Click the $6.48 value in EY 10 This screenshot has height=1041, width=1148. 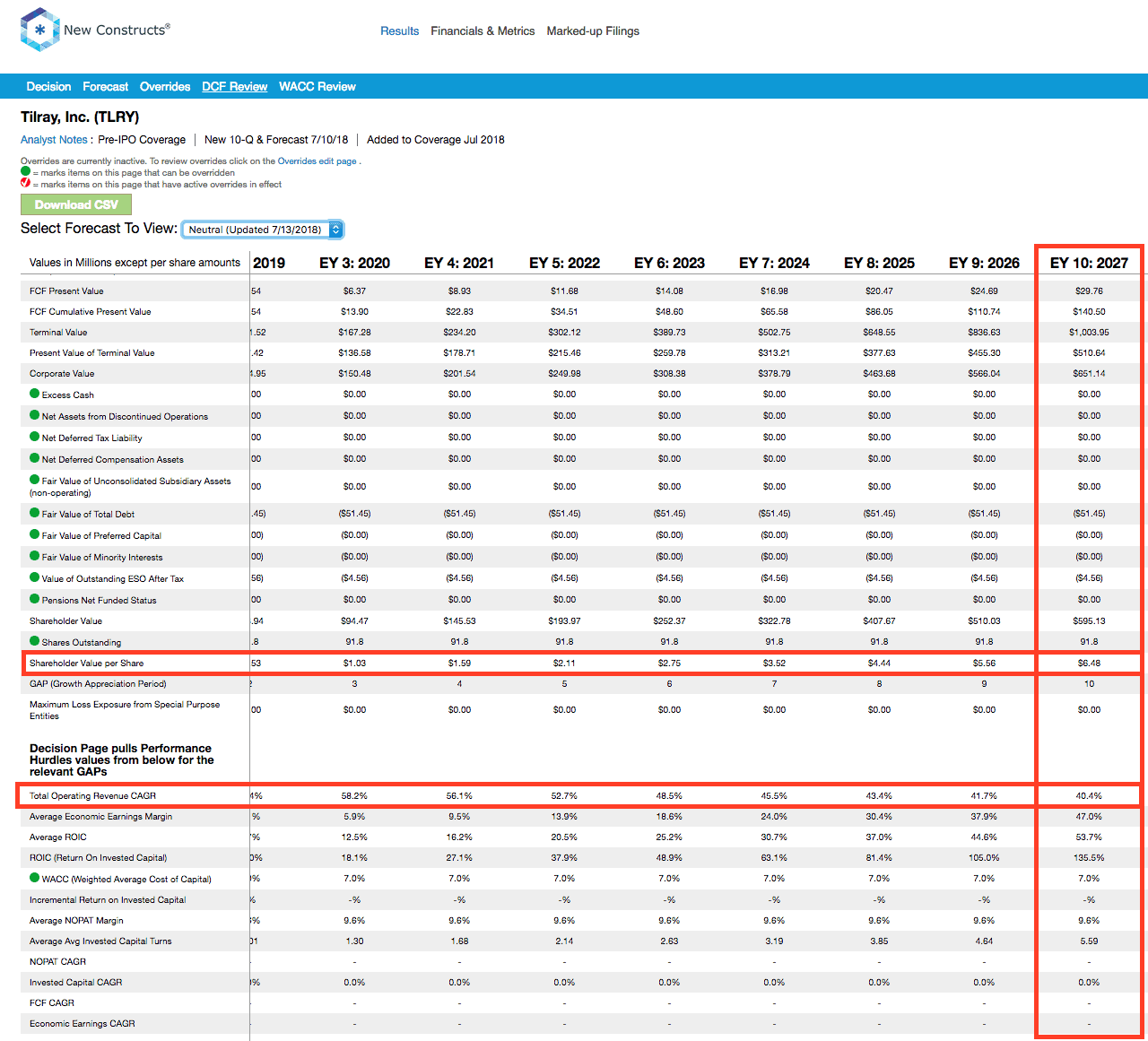click(x=1089, y=663)
